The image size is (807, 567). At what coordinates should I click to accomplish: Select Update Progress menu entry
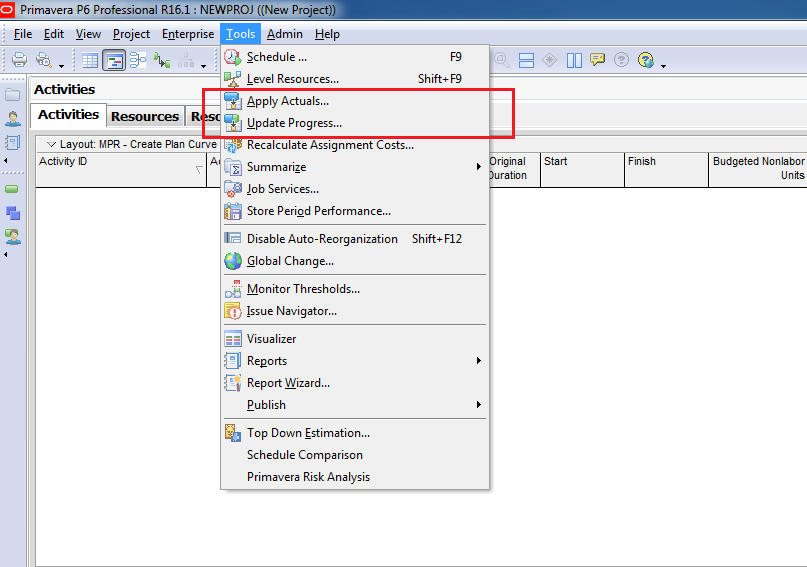294,123
